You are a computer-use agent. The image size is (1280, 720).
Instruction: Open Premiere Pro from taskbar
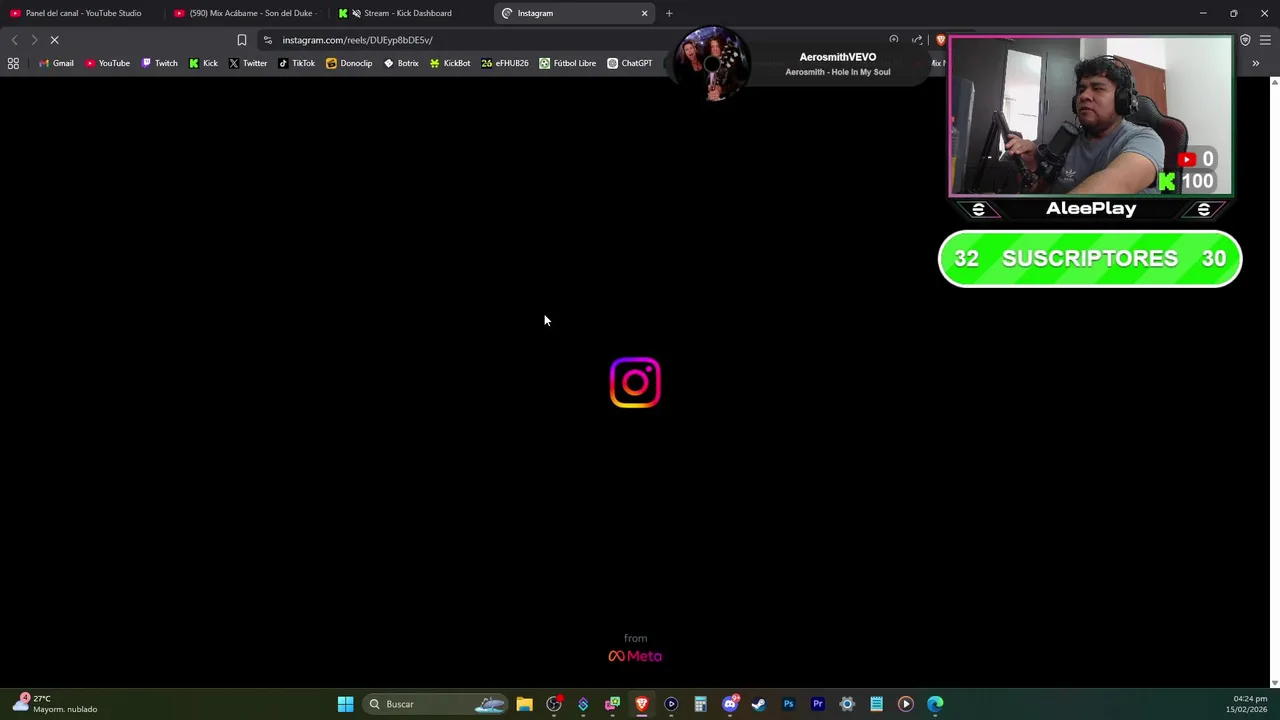point(817,704)
